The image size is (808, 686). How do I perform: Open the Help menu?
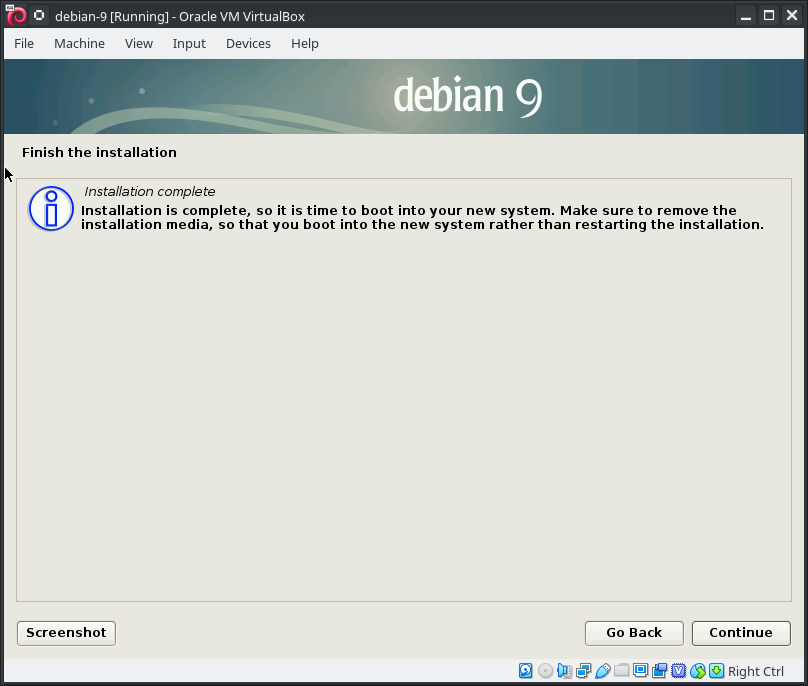304,43
